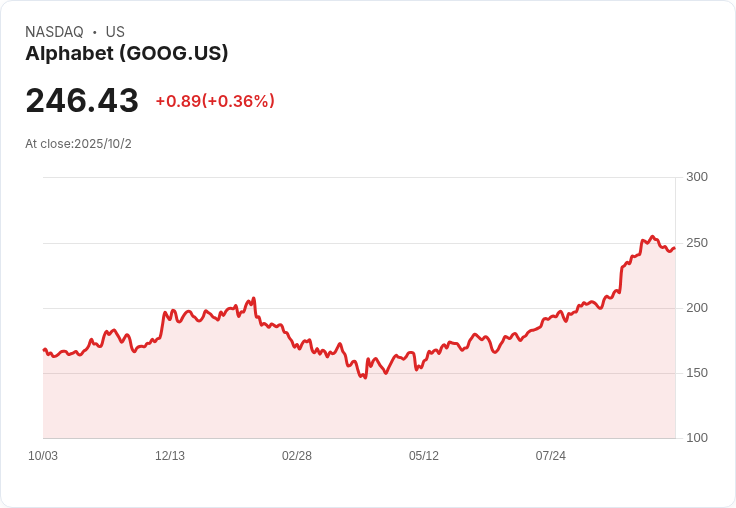Click the 02/28 x-axis date label
736x508 pixels.
point(297,456)
